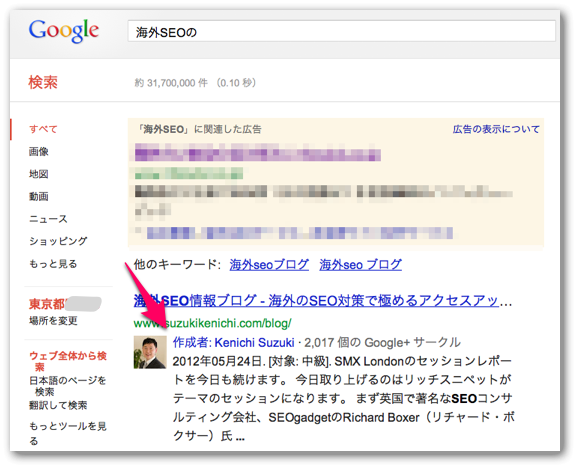Focus the search box containing 海外SEOの
This screenshot has height=467, width=576.
[341, 31]
